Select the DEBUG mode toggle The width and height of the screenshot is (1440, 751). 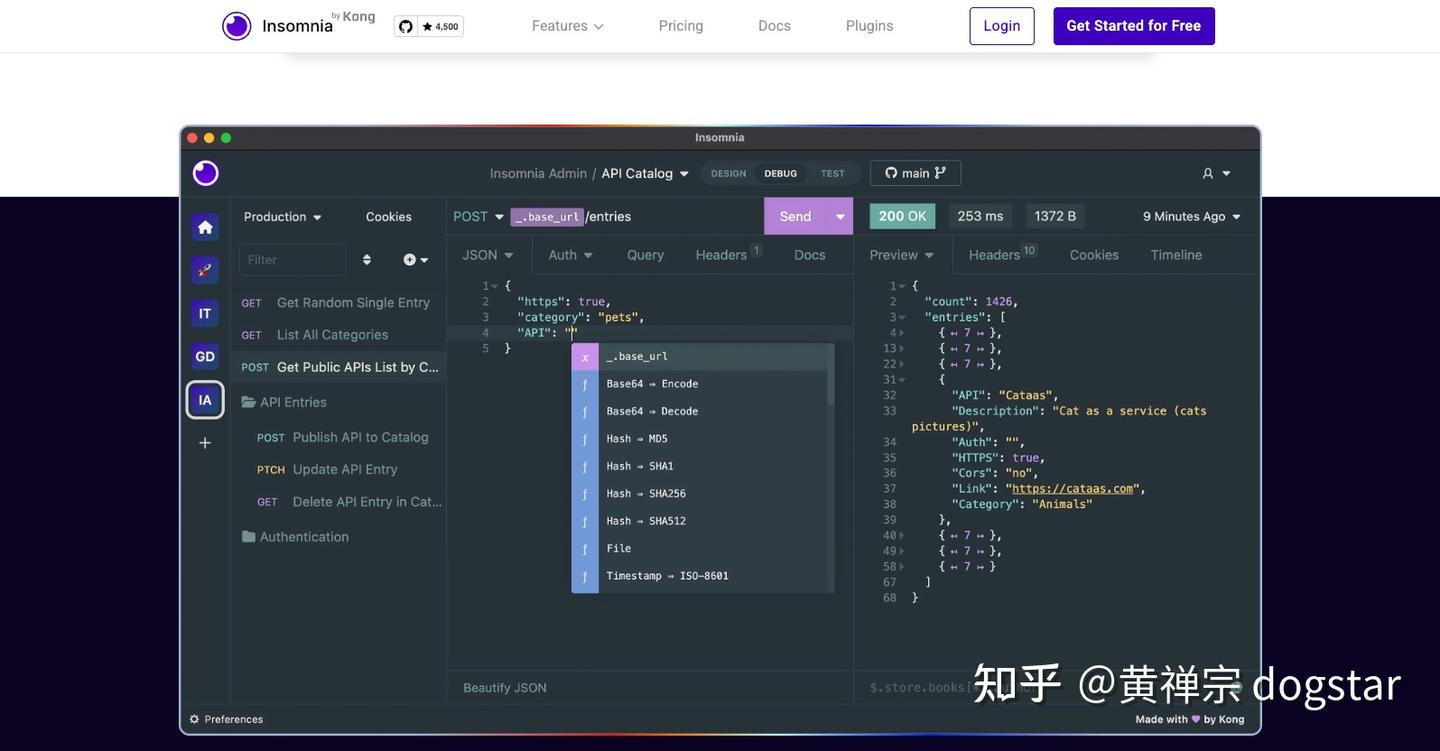click(781, 173)
